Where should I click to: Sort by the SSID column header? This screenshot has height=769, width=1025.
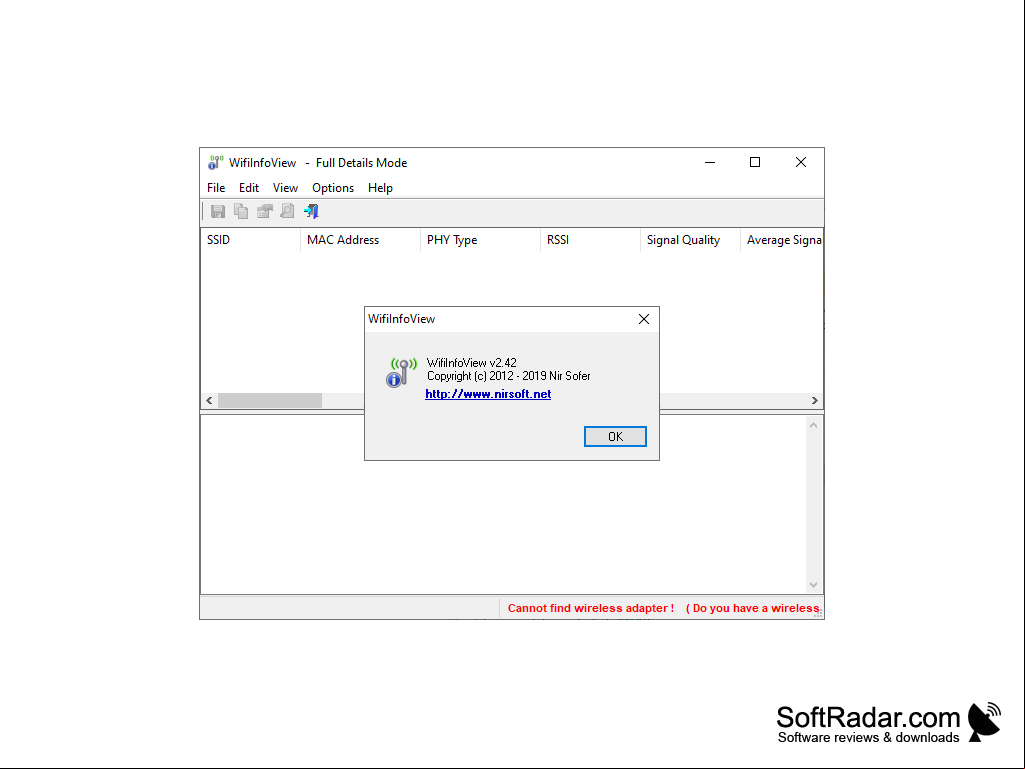250,240
